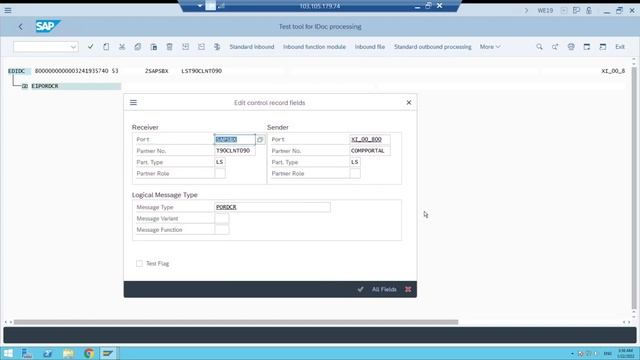This screenshot has width=640, height=360.
Task: Click the Copy toolbar icon
Action: pos(138,47)
